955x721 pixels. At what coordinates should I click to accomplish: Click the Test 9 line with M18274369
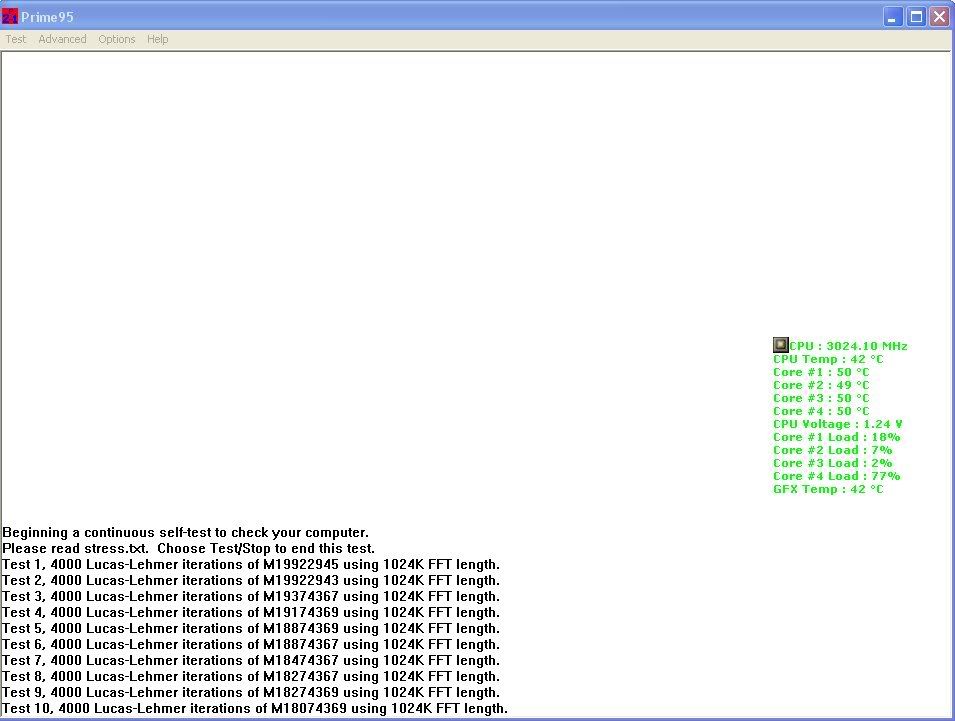tap(251, 692)
